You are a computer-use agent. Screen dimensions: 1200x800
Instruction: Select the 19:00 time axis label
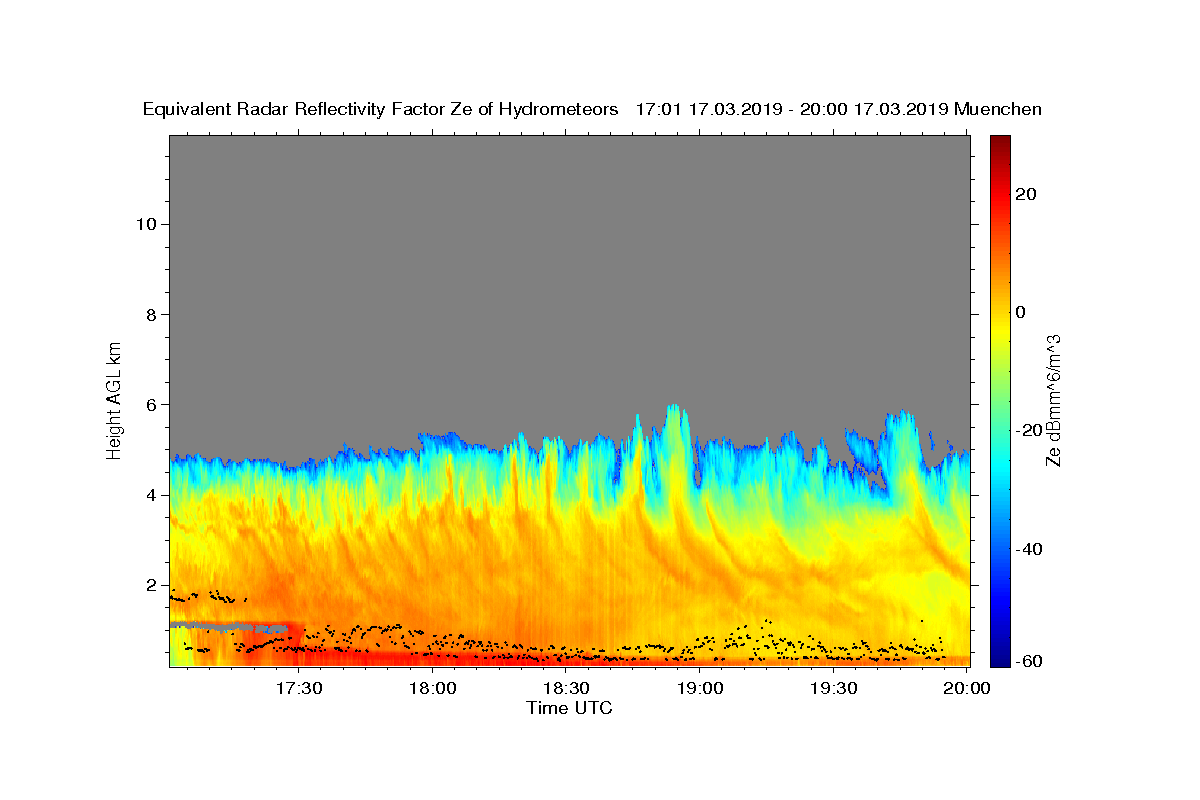701,689
